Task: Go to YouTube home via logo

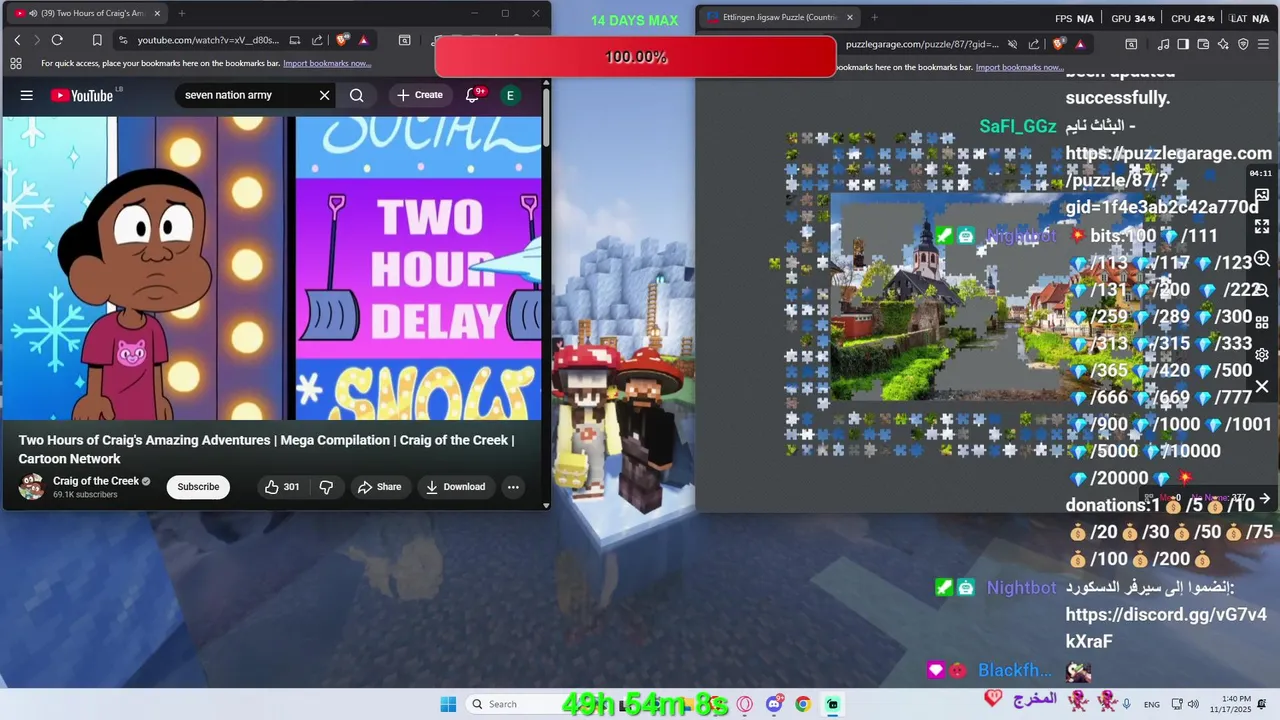Action: point(82,95)
